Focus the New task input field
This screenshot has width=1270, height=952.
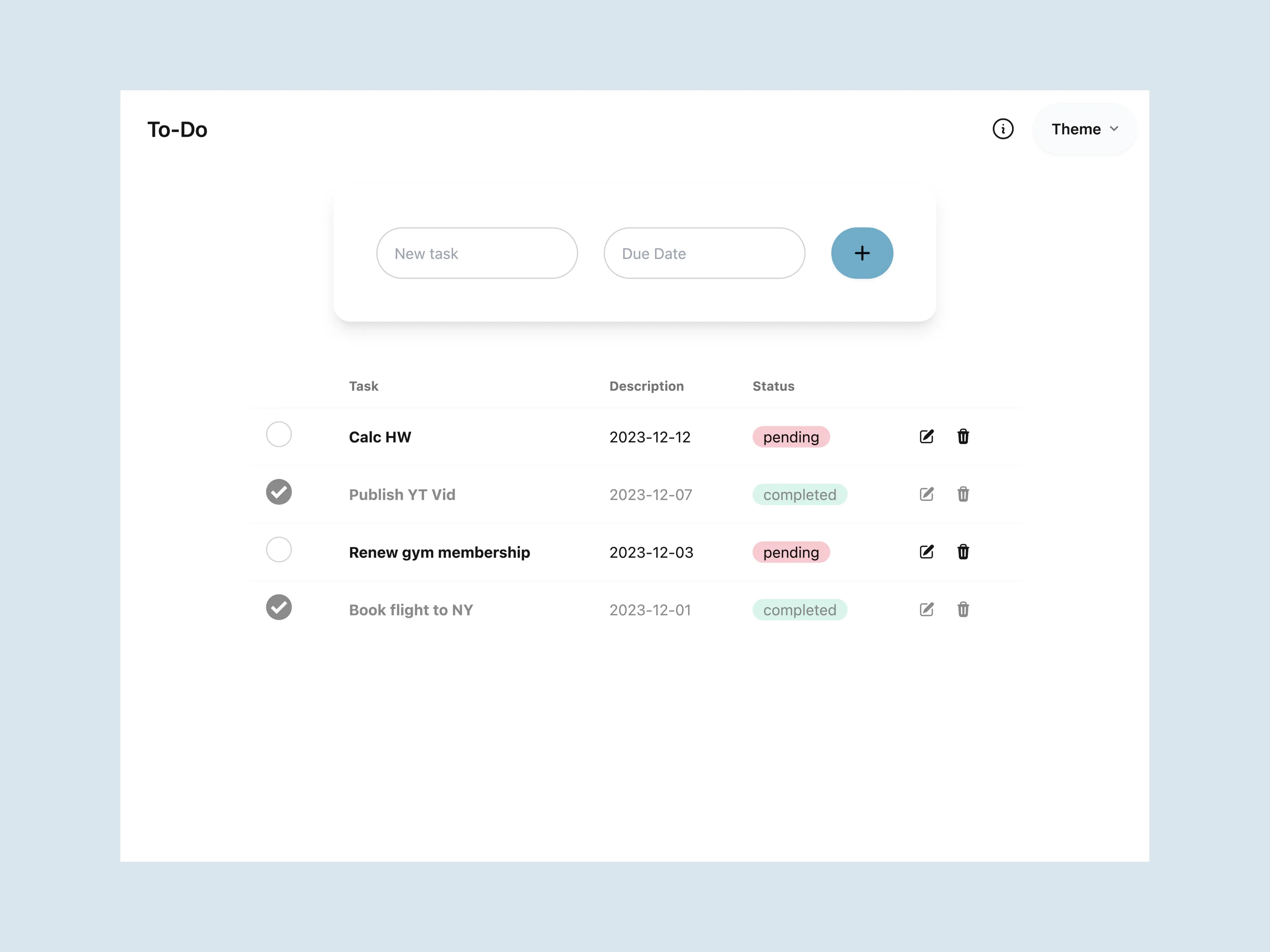click(x=476, y=253)
